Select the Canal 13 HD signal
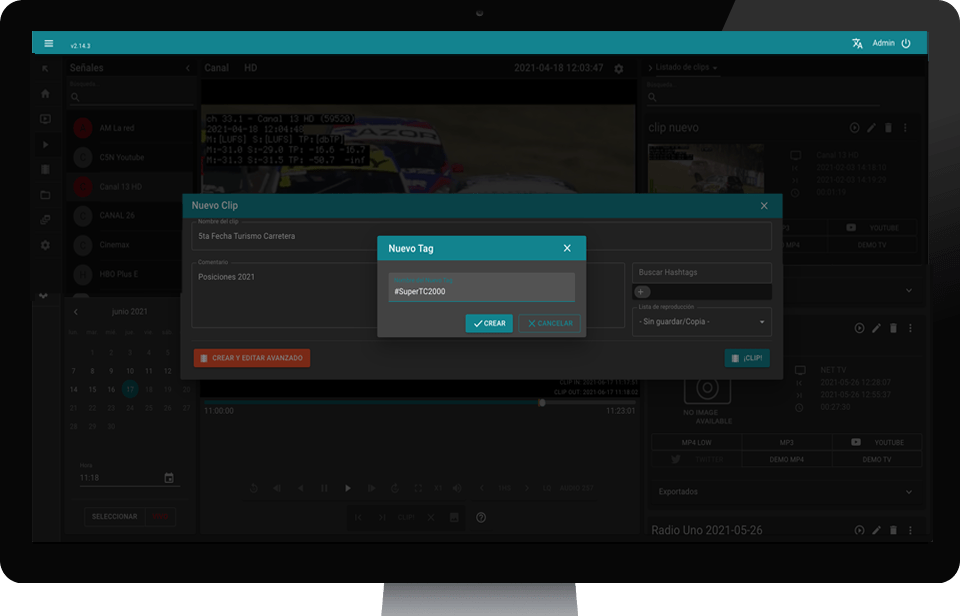Viewport: 960px width, 616px height. coord(130,187)
